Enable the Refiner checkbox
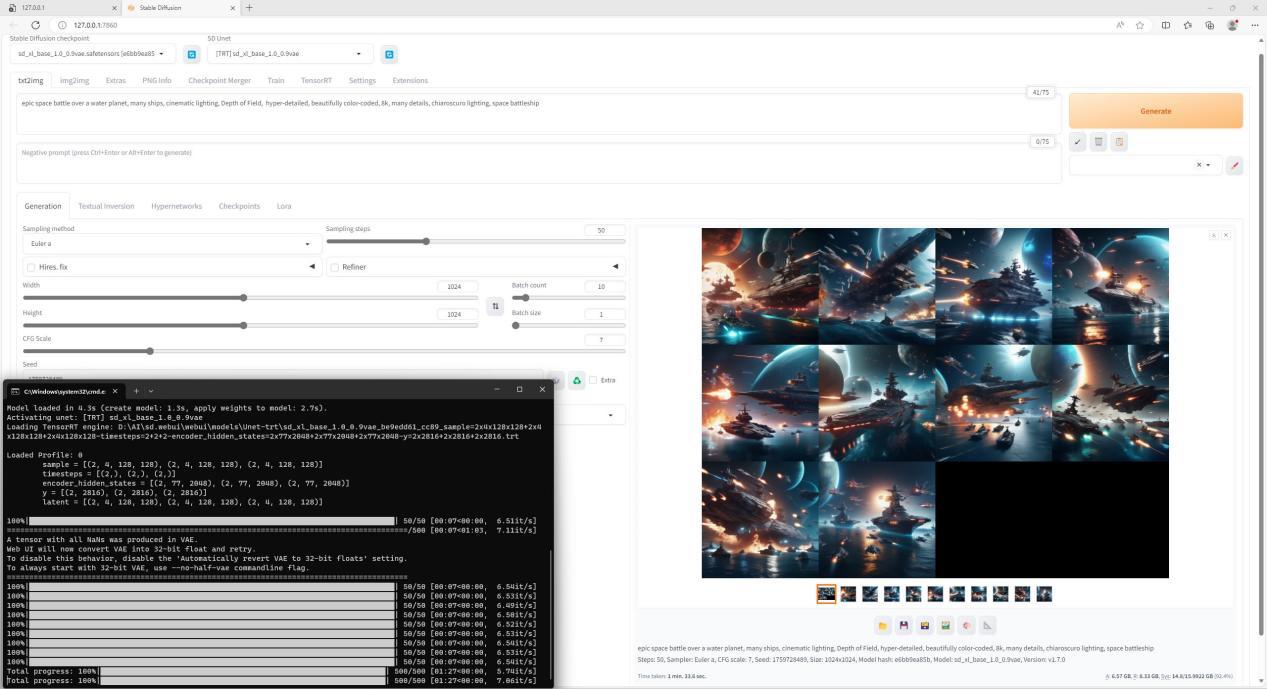This screenshot has height=689, width=1267. [334, 267]
